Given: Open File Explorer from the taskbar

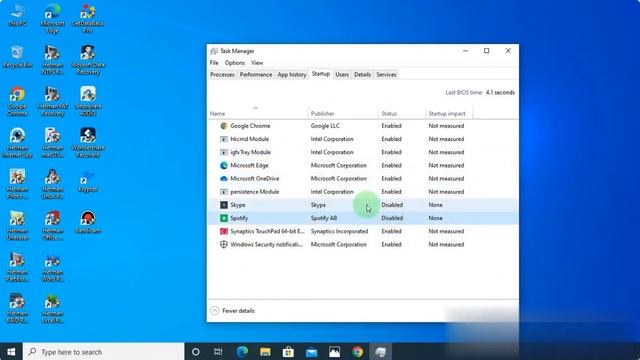Looking at the screenshot, I should tap(265, 351).
